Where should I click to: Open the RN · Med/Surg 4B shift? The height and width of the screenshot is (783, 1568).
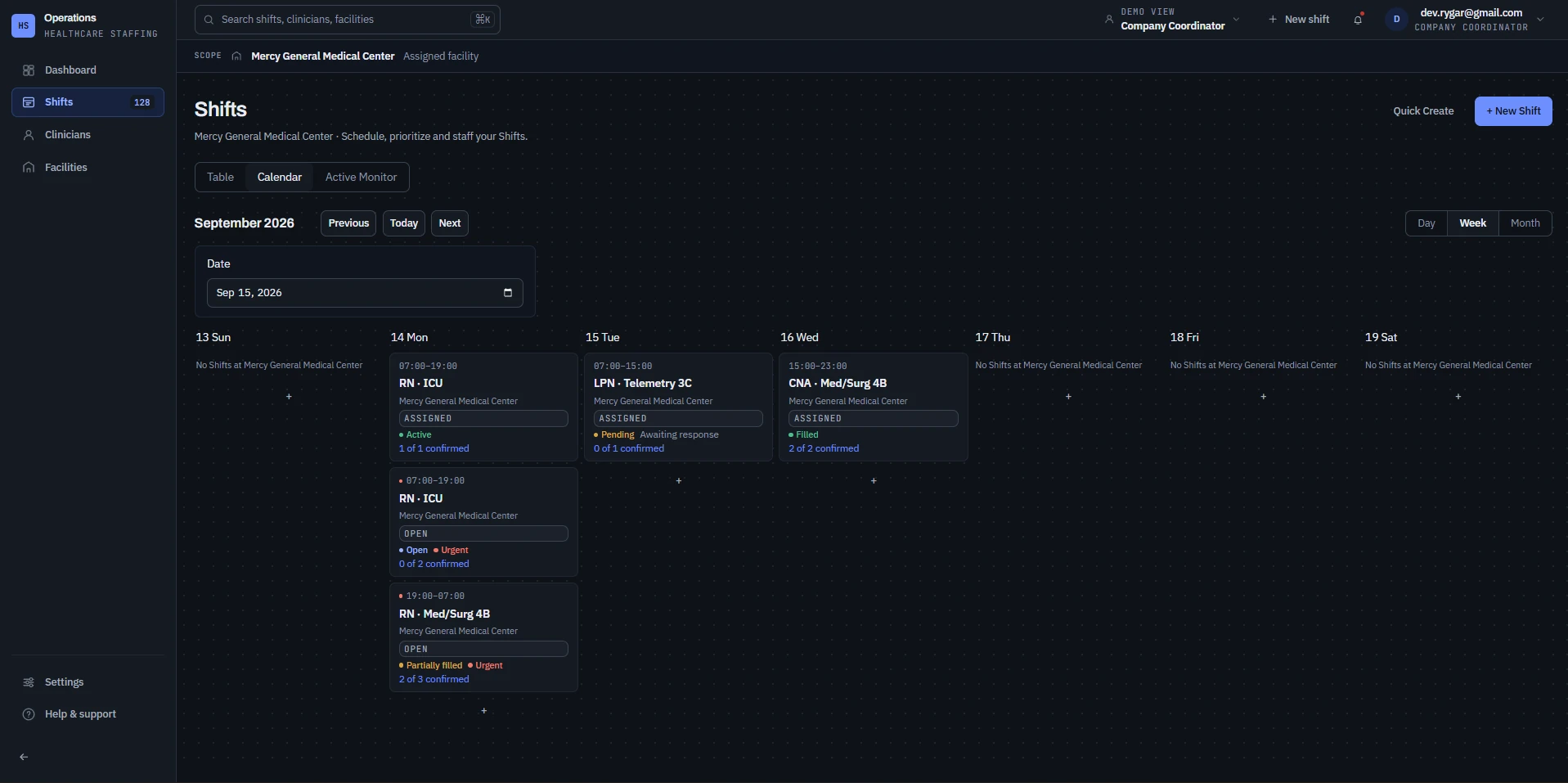pyautogui.click(x=483, y=637)
